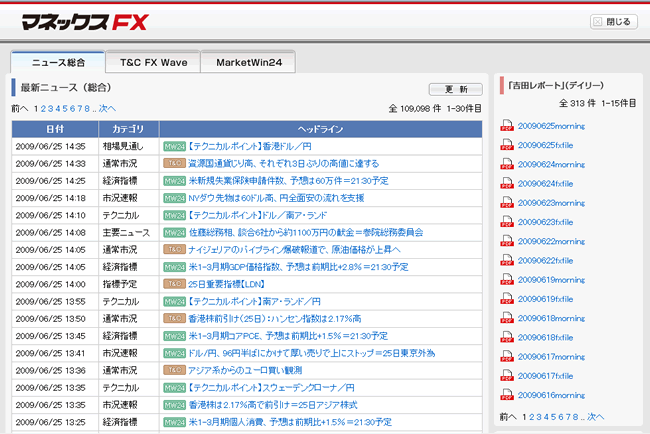The width and height of the screenshot is (650, 434).
Task: Open 20090616morning report link
Action: pos(551,395)
